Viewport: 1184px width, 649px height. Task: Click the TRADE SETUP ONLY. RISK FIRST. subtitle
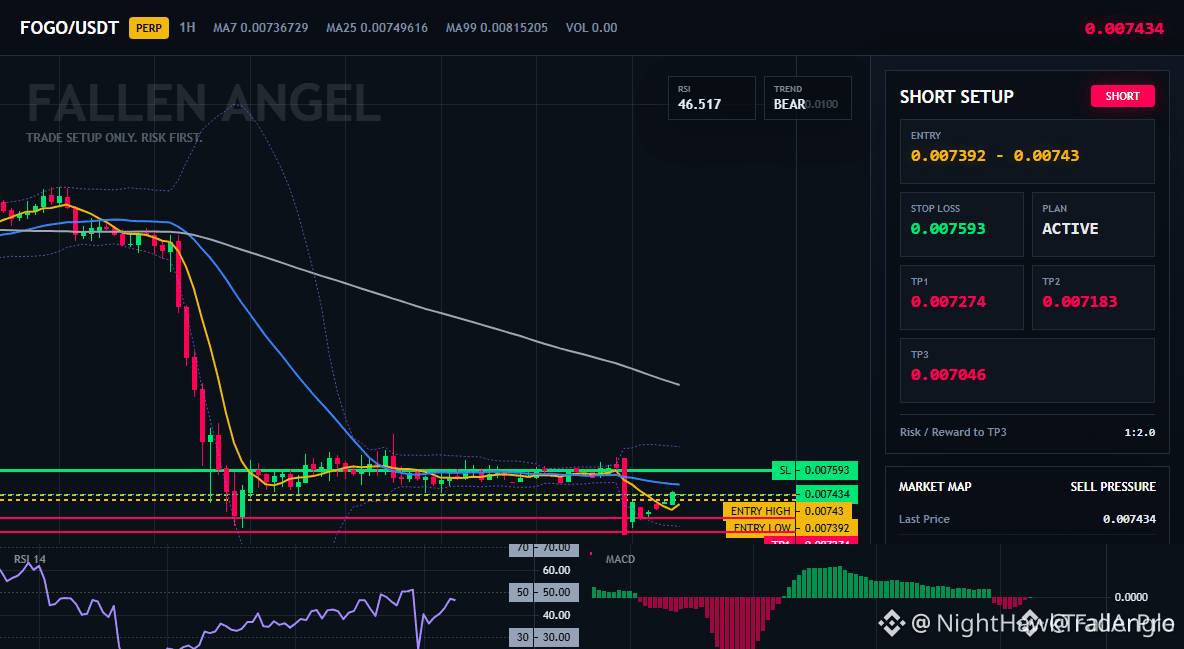point(114,138)
